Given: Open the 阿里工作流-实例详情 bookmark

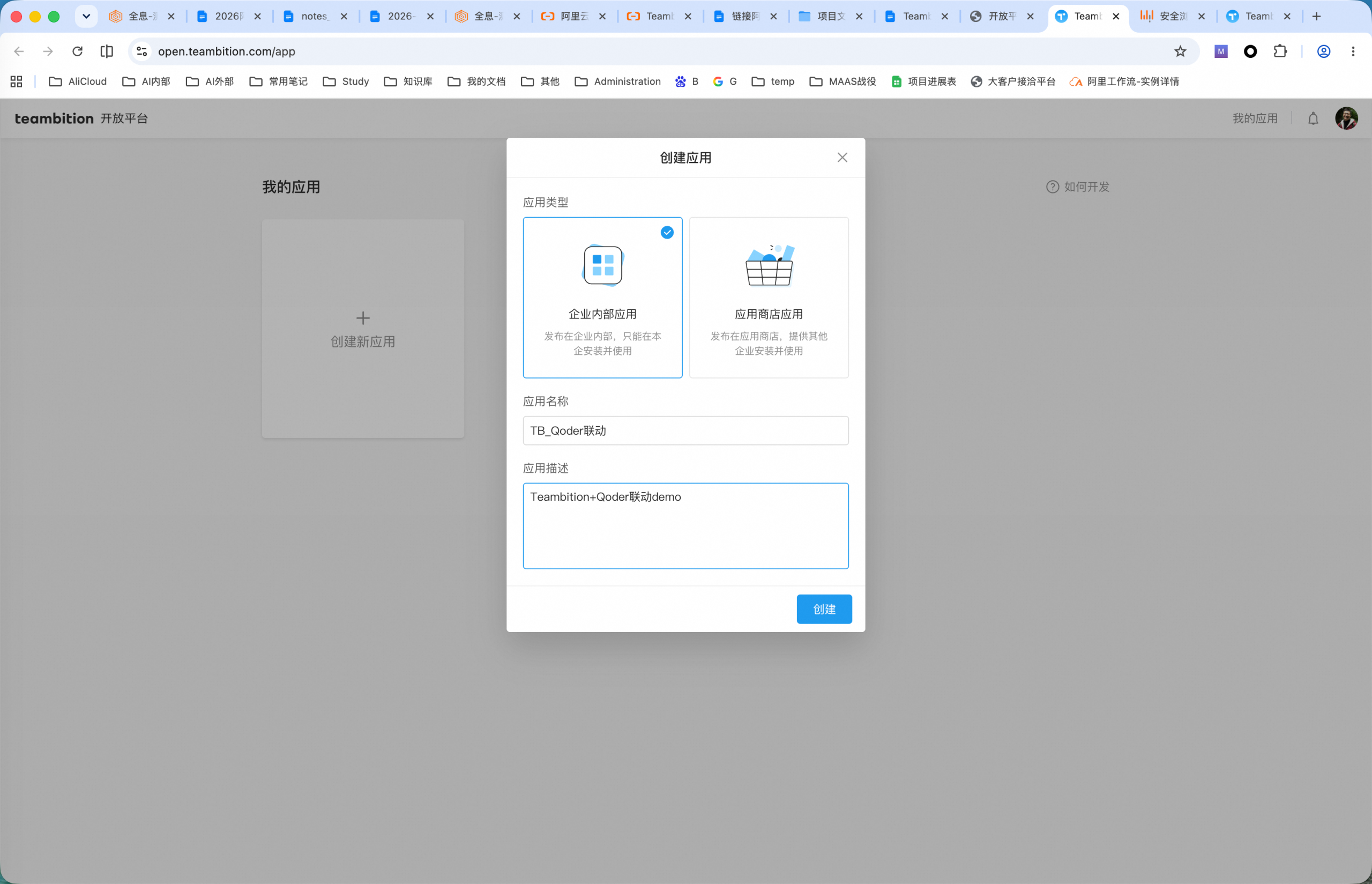Looking at the screenshot, I should point(1124,81).
